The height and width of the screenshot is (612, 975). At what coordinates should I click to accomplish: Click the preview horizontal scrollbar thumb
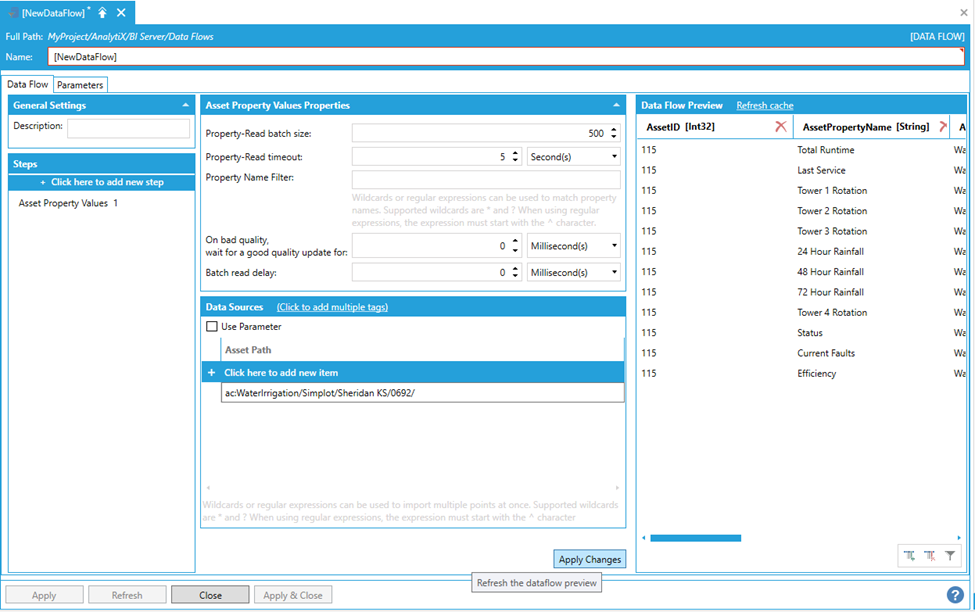click(695, 538)
